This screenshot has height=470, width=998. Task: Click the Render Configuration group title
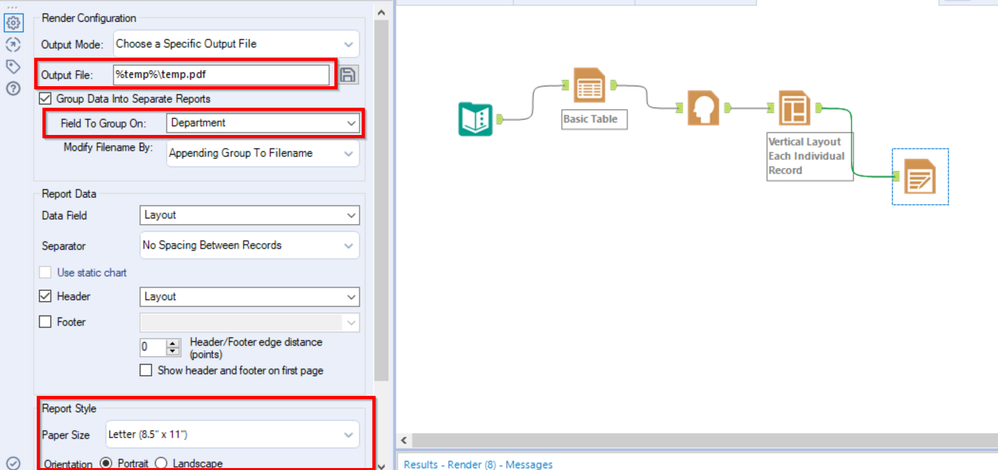[x=88, y=18]
